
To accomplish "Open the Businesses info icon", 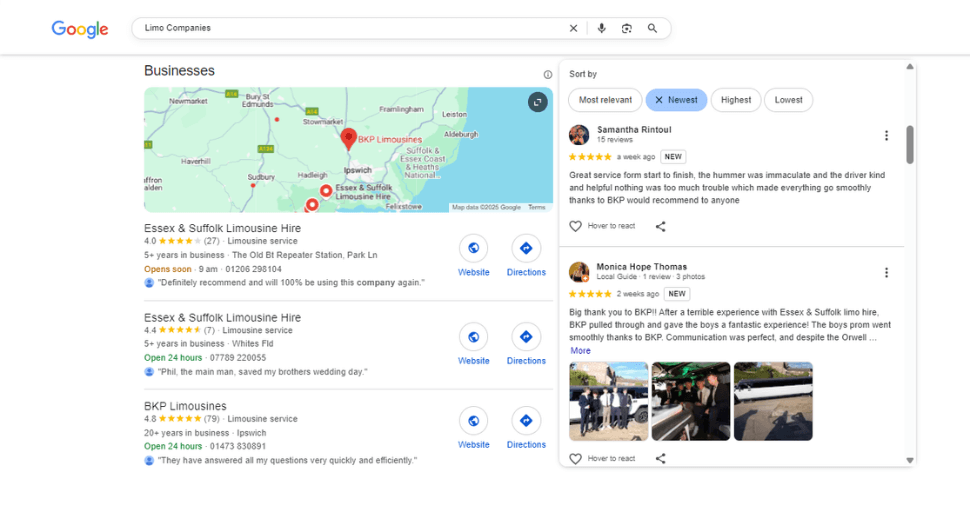I will pos(547,75).
